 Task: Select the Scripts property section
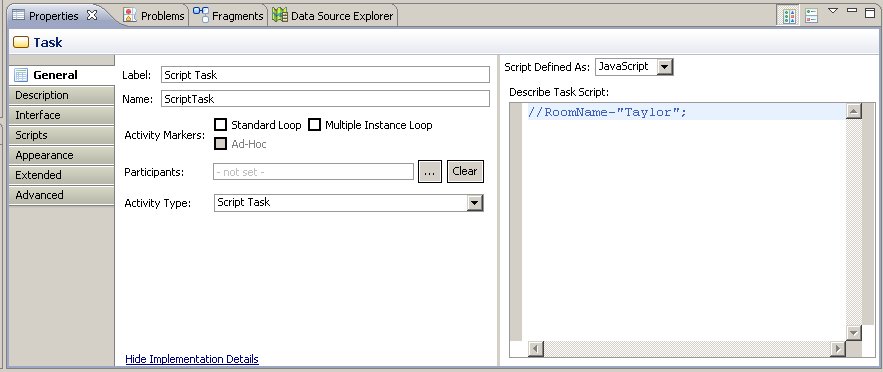(x=61, y=135)
